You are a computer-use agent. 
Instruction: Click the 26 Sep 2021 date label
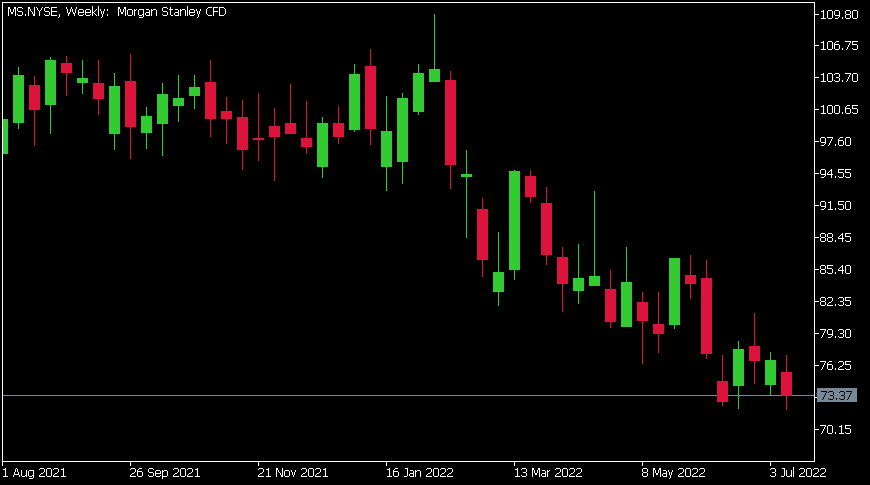165,473
